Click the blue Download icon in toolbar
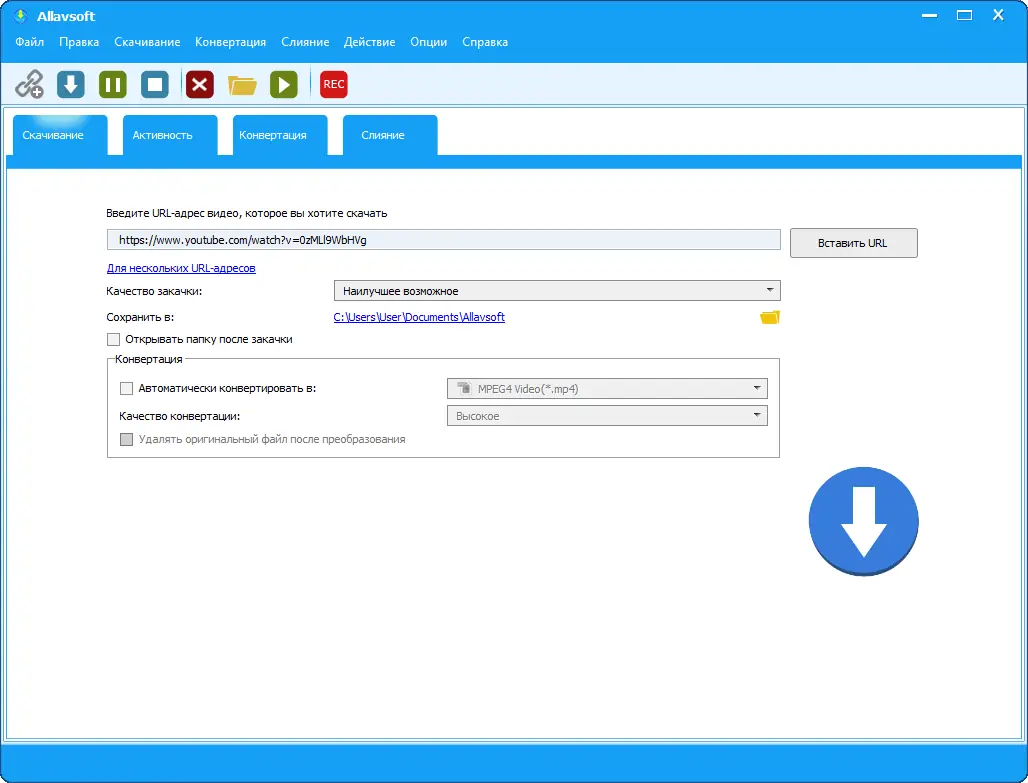 [70, 84]
